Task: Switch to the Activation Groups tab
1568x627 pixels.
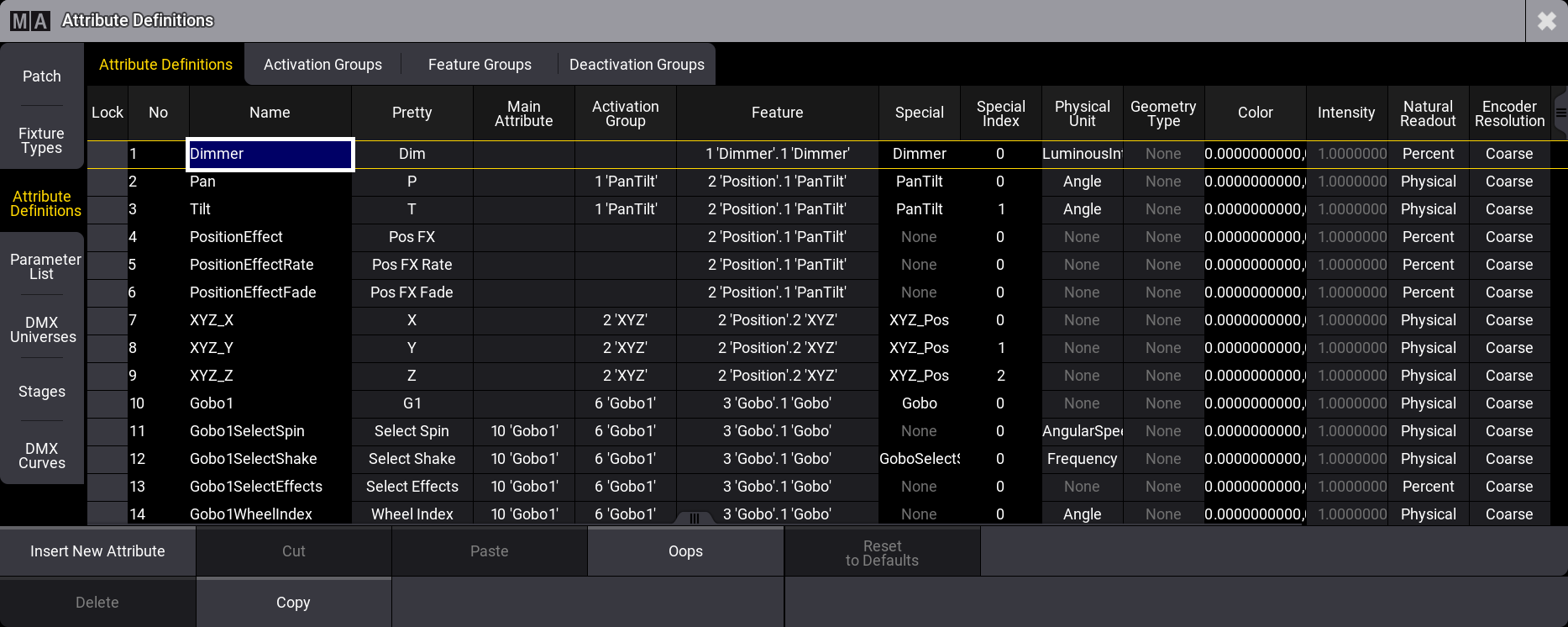Action: pyautogui.click(x=323, y=65)
